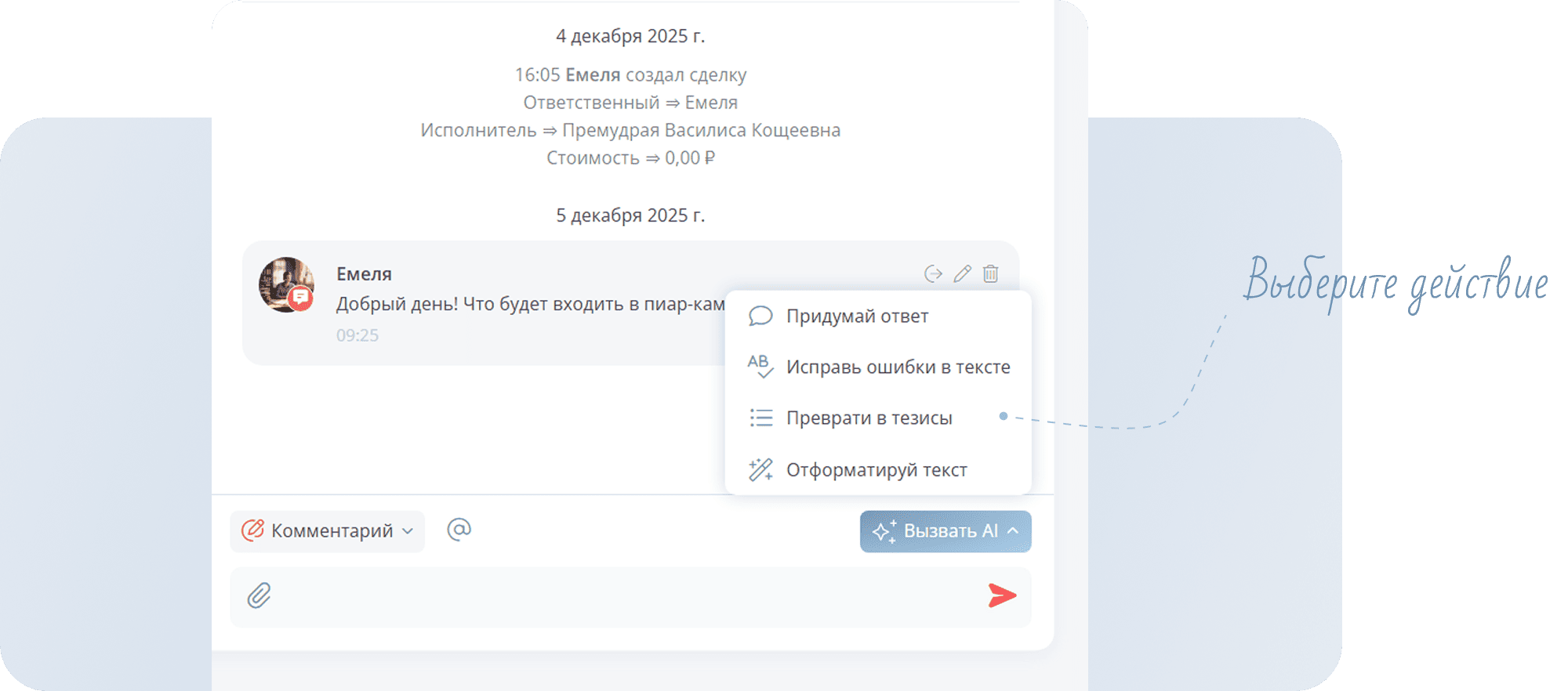Click the forward message arrow icon
Viewport: 1568px width, 691px height.
click(x=932, y=273)
